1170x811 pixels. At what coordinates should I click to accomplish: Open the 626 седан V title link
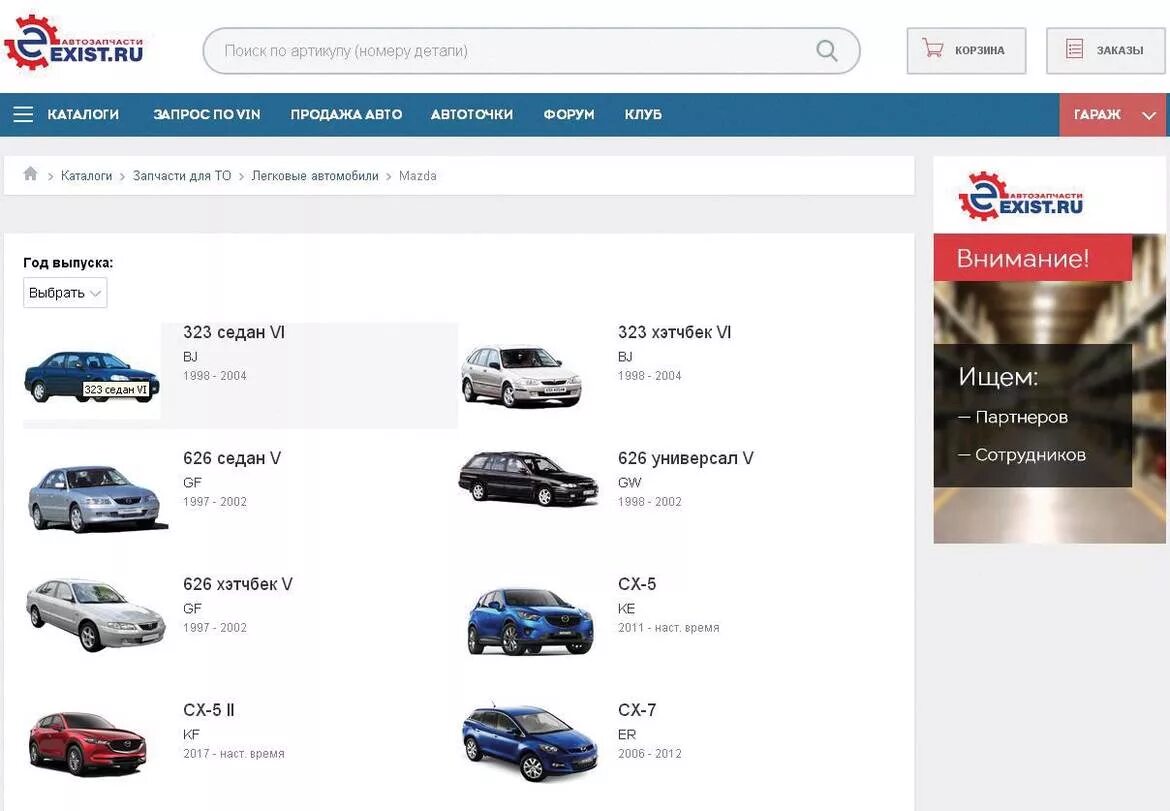pos(232,458)
